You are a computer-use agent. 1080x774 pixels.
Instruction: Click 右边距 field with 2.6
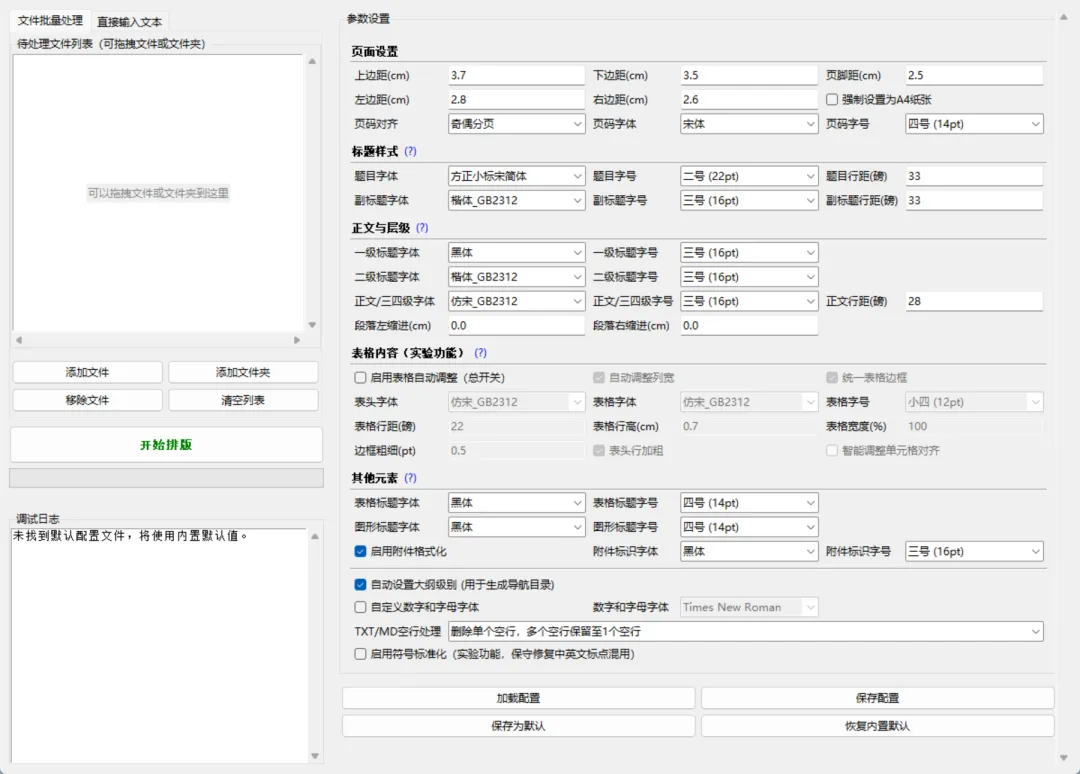(x=749, y=99)
